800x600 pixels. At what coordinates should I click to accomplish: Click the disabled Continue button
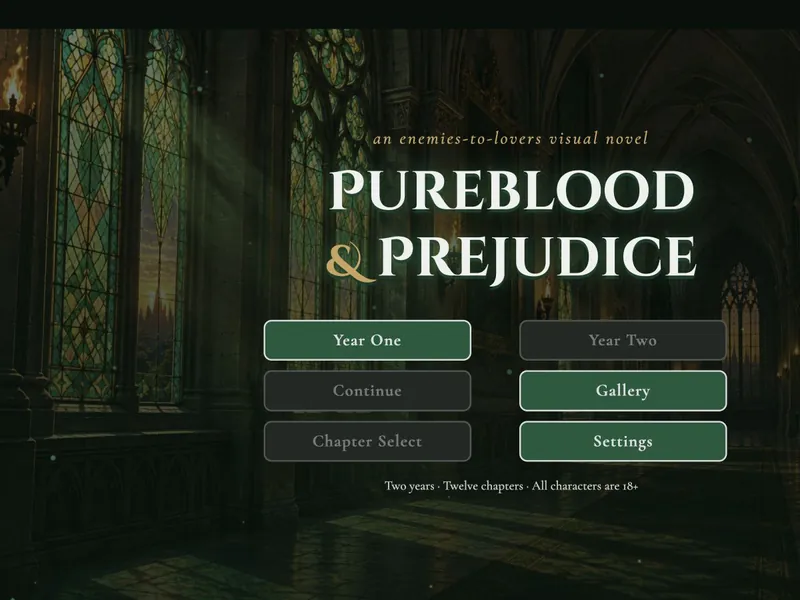pyautogui.click(x=367, y=391)
